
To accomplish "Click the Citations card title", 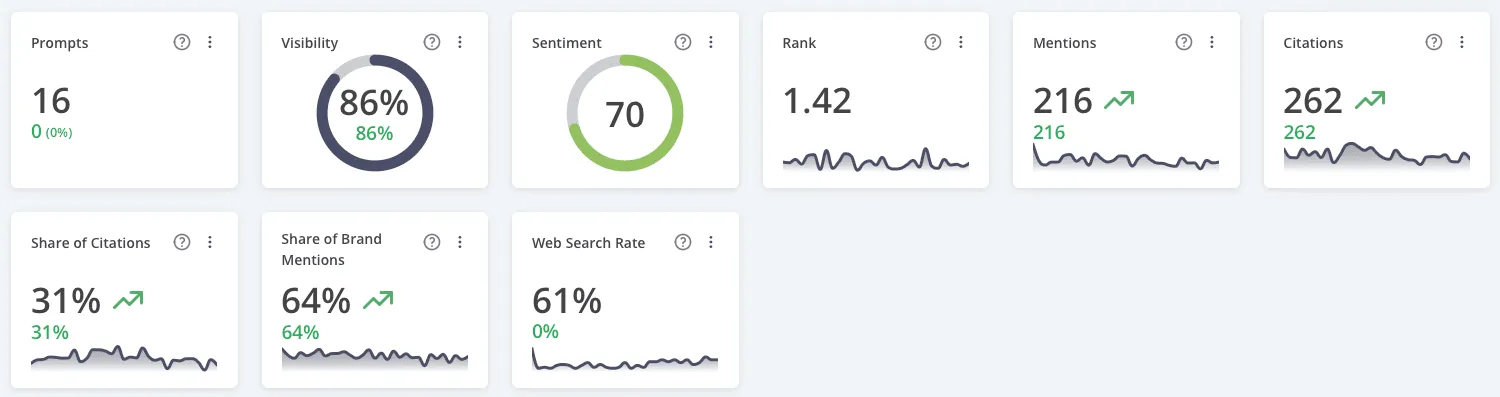I will 1314,43.
